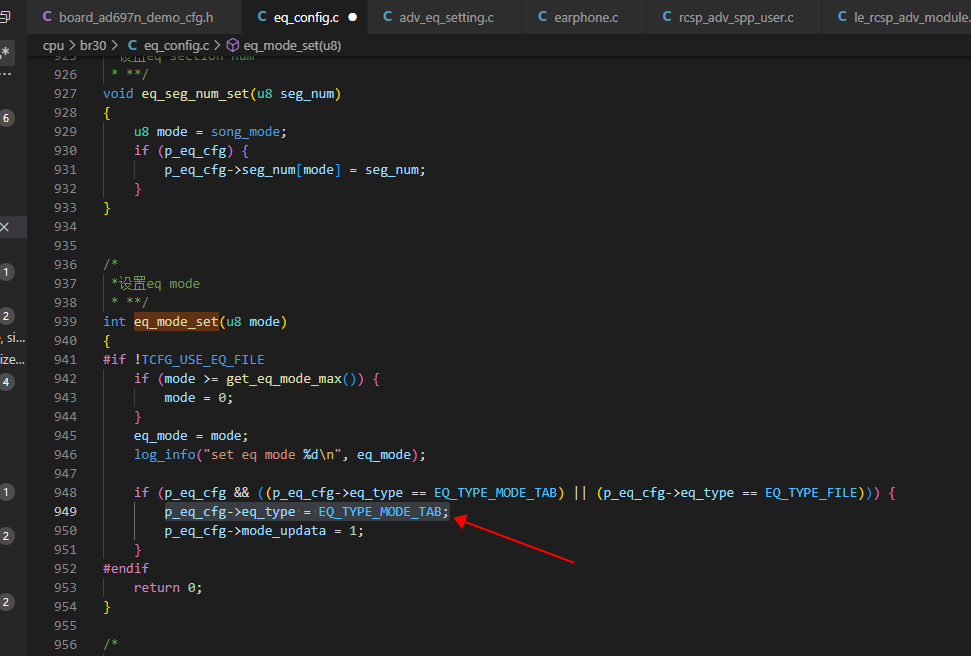This screenshot has height=656, width=971.
Task: Open the adv_eq_setting.c tab
Action: click(438, 17)
